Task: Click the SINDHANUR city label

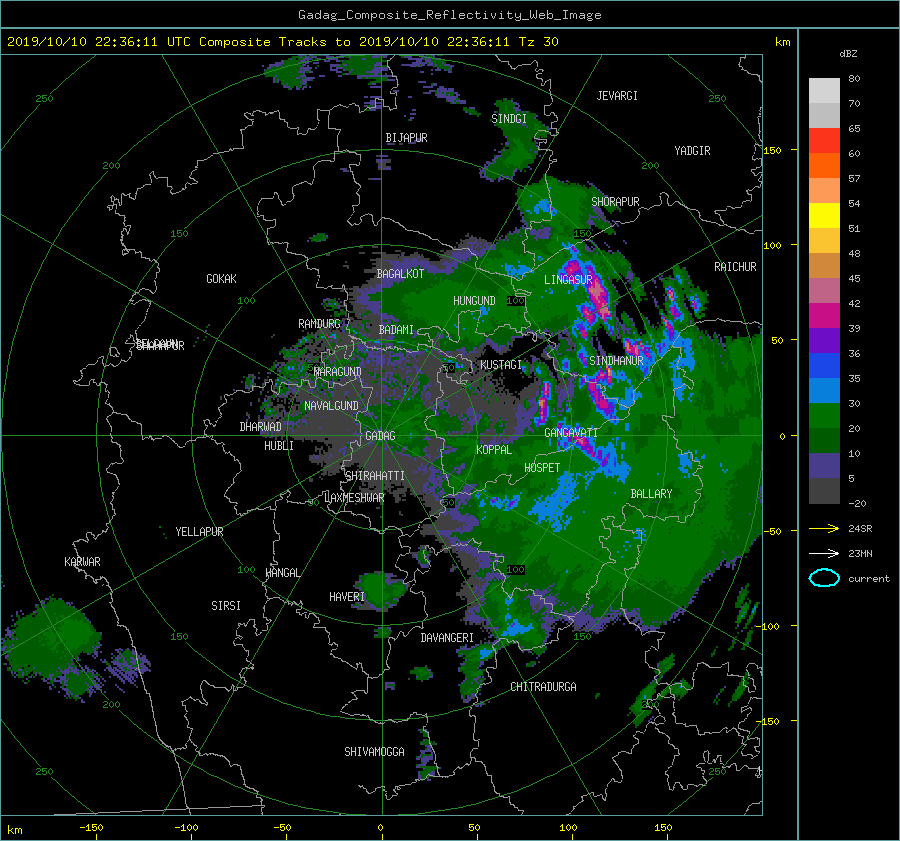Action: pos(616,361)
